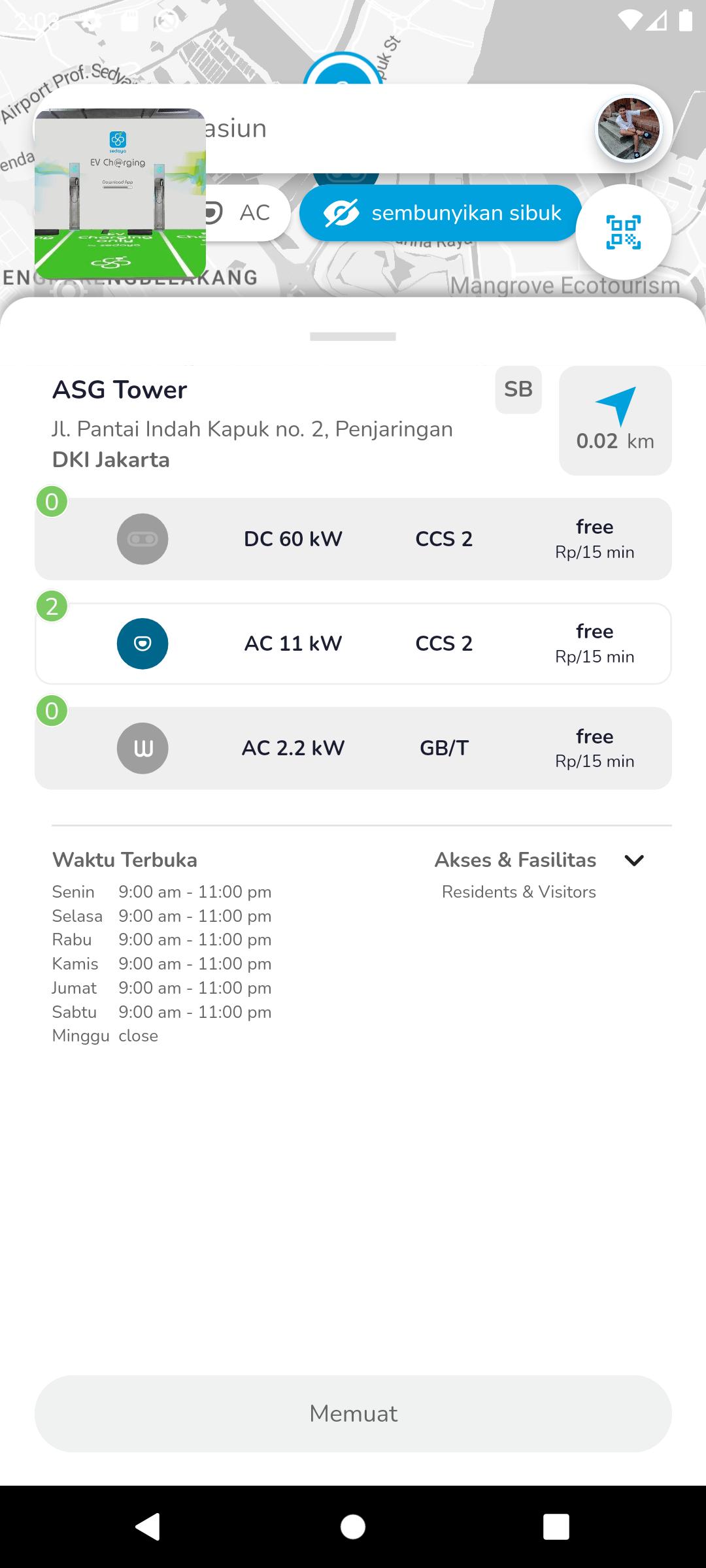Screen dimensions: 706x1568
Task: Expand the Akses & Fasilitas chevron
Action: pyautogui.click(x=634, y=860)
